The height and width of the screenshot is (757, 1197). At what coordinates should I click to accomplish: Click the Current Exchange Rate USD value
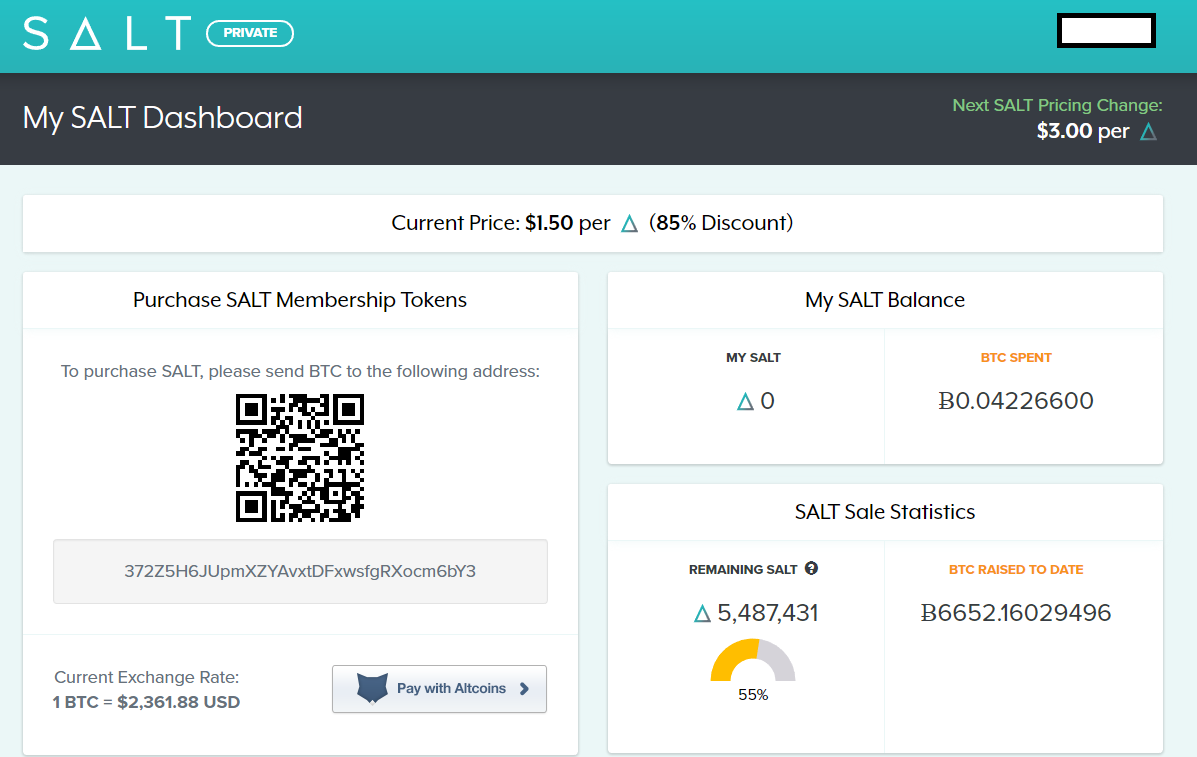(146, 702)
